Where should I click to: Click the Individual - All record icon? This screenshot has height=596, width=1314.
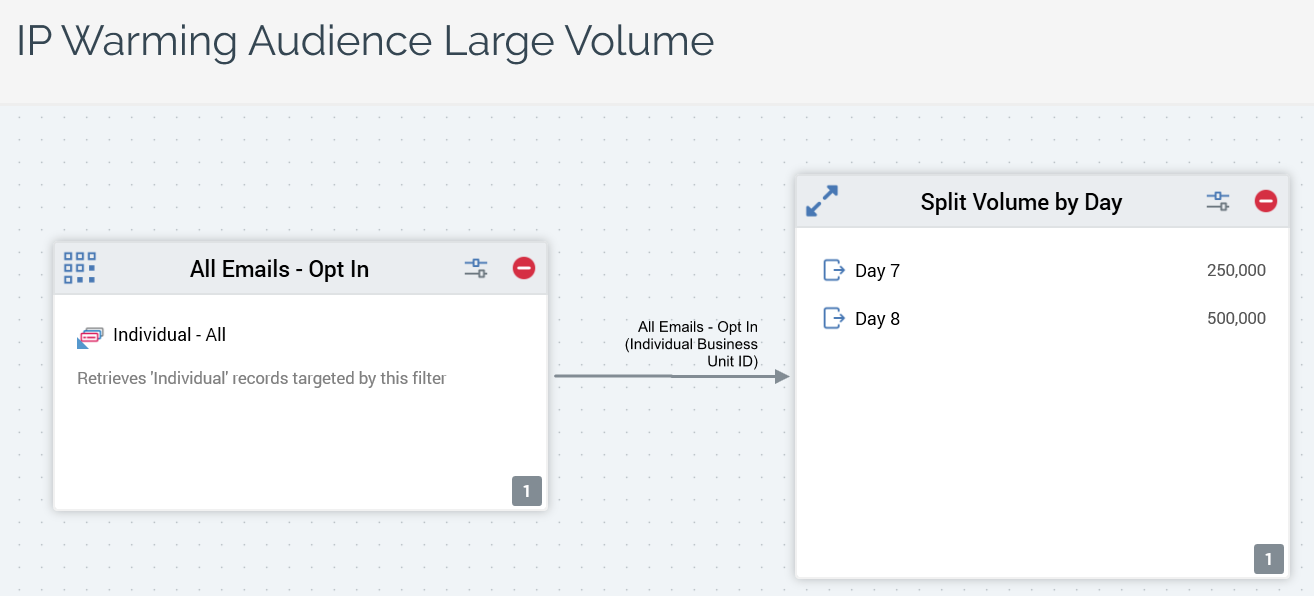(x=90, y=337)
